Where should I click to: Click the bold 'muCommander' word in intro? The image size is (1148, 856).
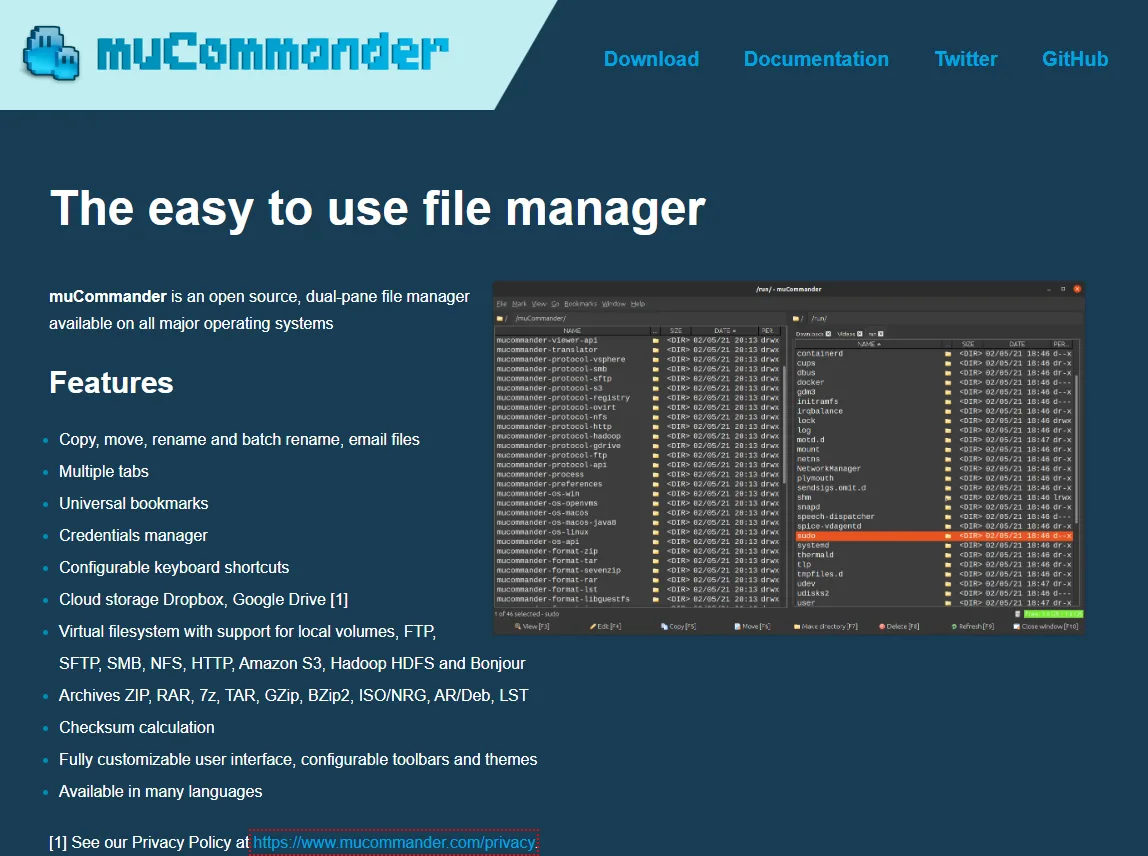point(108,297)
